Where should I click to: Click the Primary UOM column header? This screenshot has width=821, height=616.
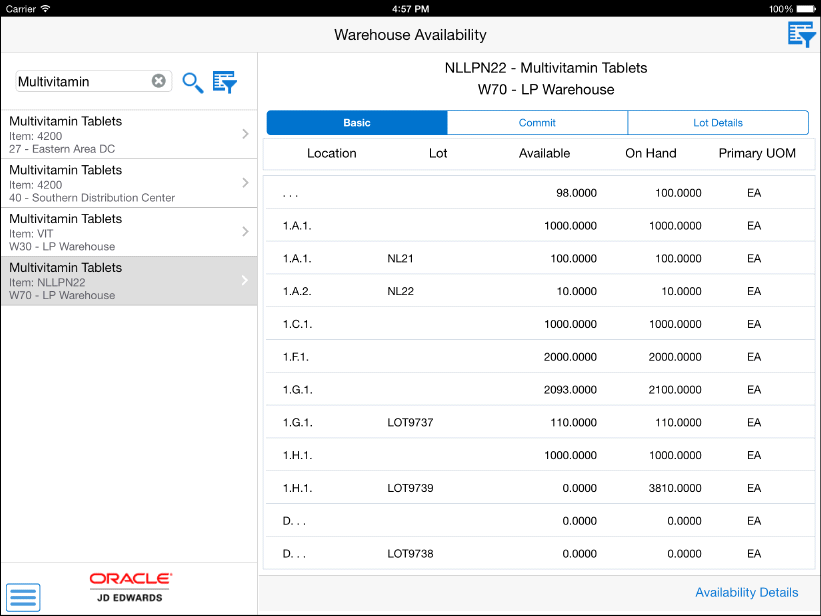tap(757, 153)
